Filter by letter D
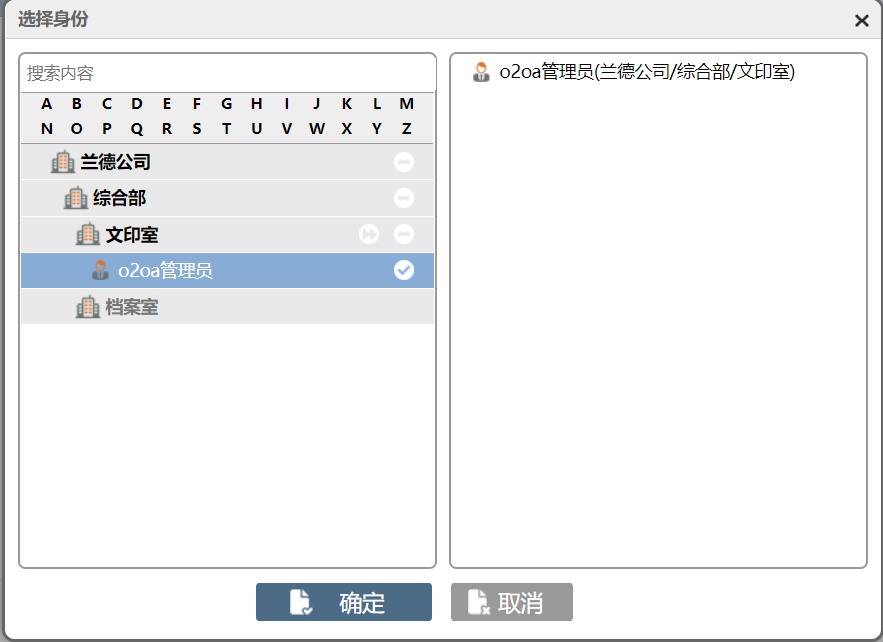Screen dimensions: 883x642 click(x=137, y=104)
